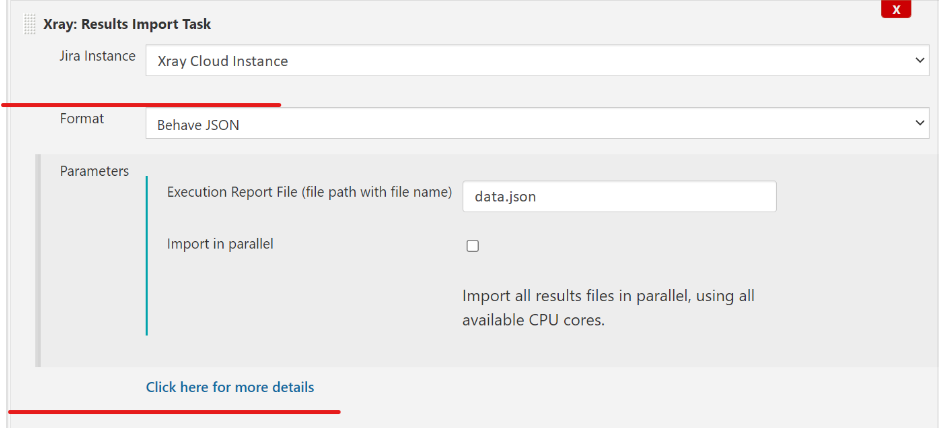Click the Behave JSON selected value text

point(198,125)
